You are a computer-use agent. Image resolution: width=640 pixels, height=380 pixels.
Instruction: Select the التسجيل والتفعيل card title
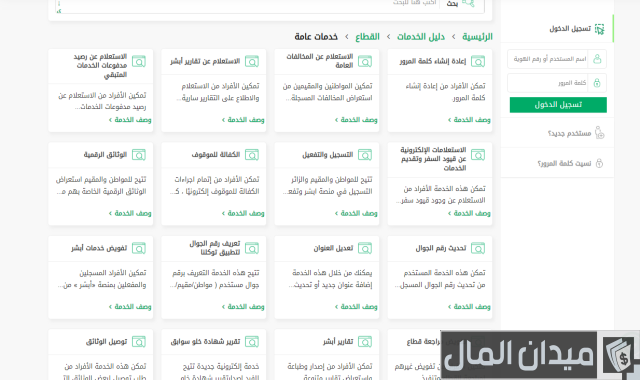pos(327,155)
